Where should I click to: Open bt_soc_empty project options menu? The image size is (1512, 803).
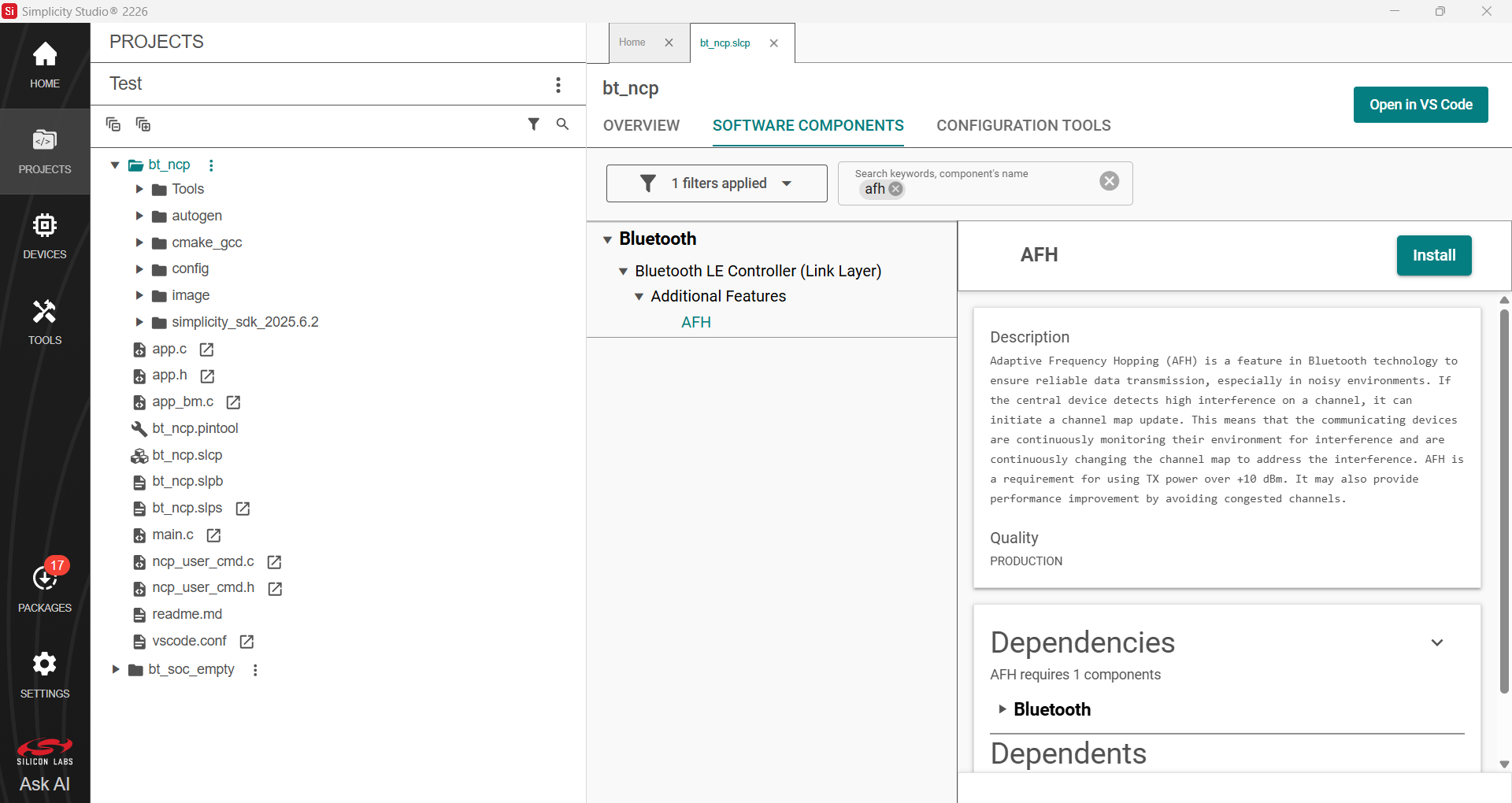(255, 670)
